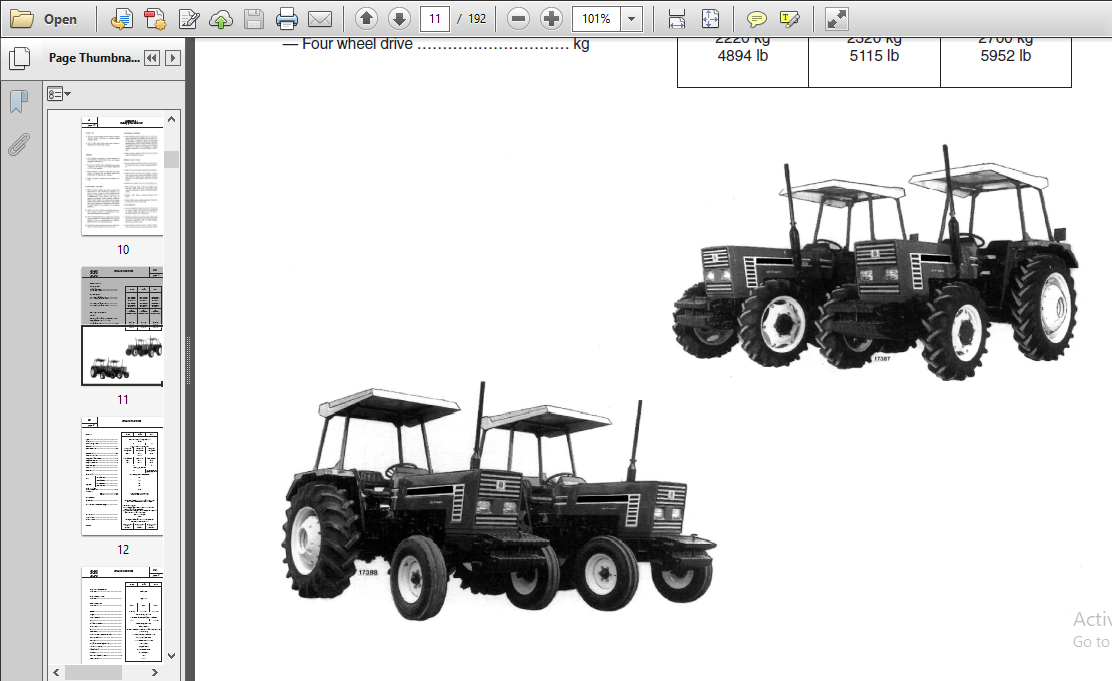1112x681 pixels.
Task: Open the Attachments paperclip panel
Action: (x=19, y=145)
